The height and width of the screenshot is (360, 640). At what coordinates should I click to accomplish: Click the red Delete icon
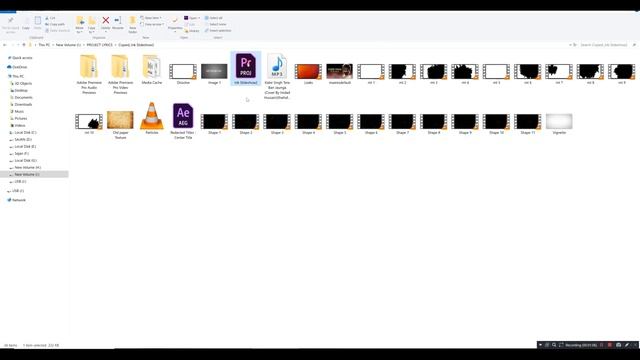[x=106, y=20]
